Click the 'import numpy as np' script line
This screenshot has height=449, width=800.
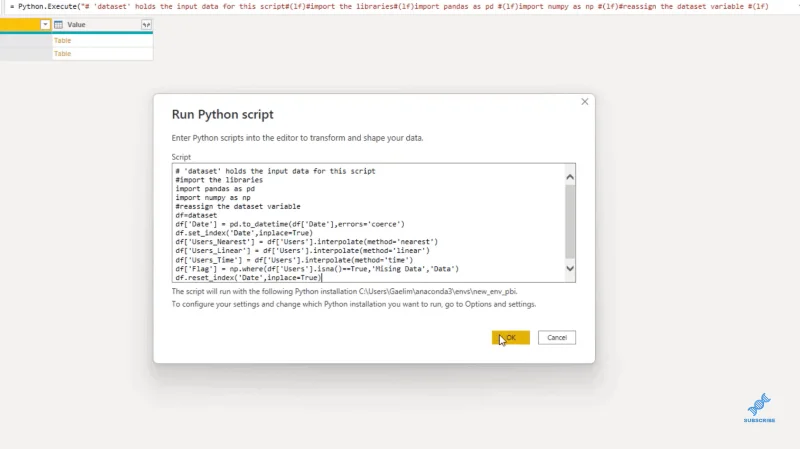(x=213, y=197)
